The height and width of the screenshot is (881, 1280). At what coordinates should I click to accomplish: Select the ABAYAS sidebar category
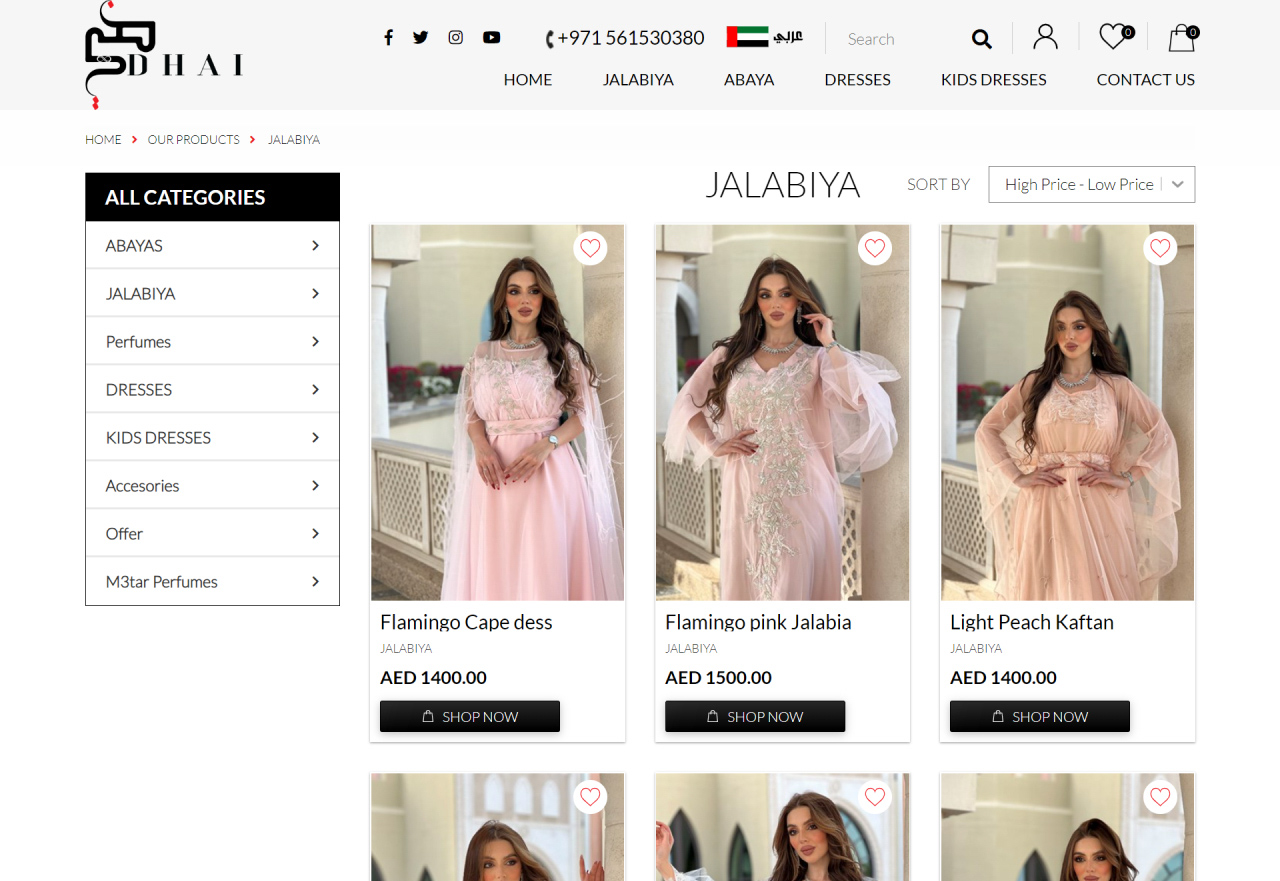[212, 245]
